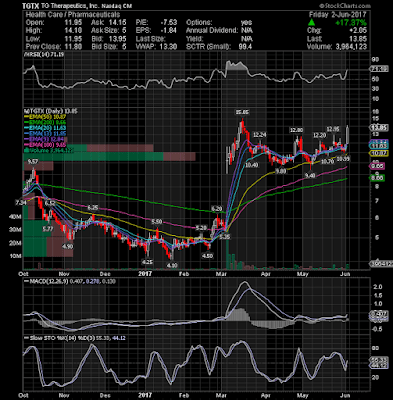Click the Chg value +2.05
393x400 pixels.
(359, 31)
